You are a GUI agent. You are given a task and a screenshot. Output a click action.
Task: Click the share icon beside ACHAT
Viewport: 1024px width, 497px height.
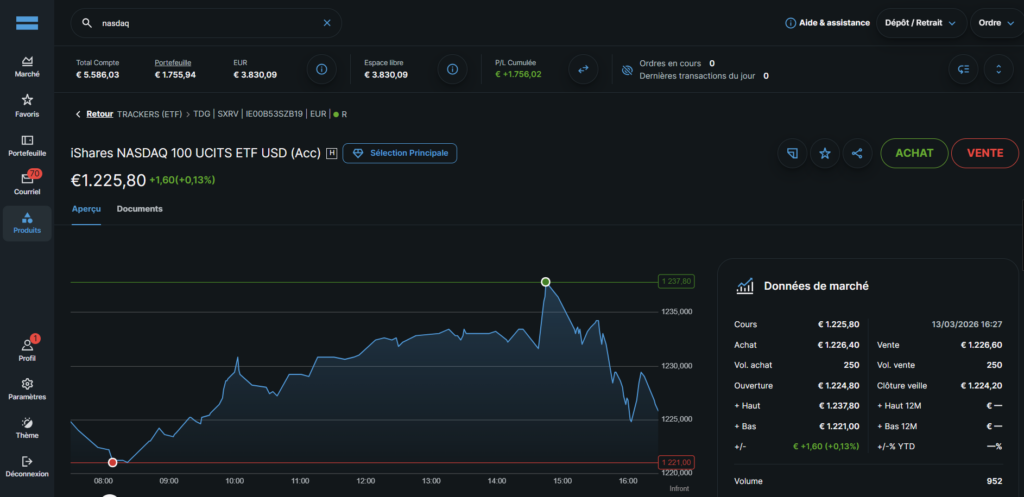[857, 153]
